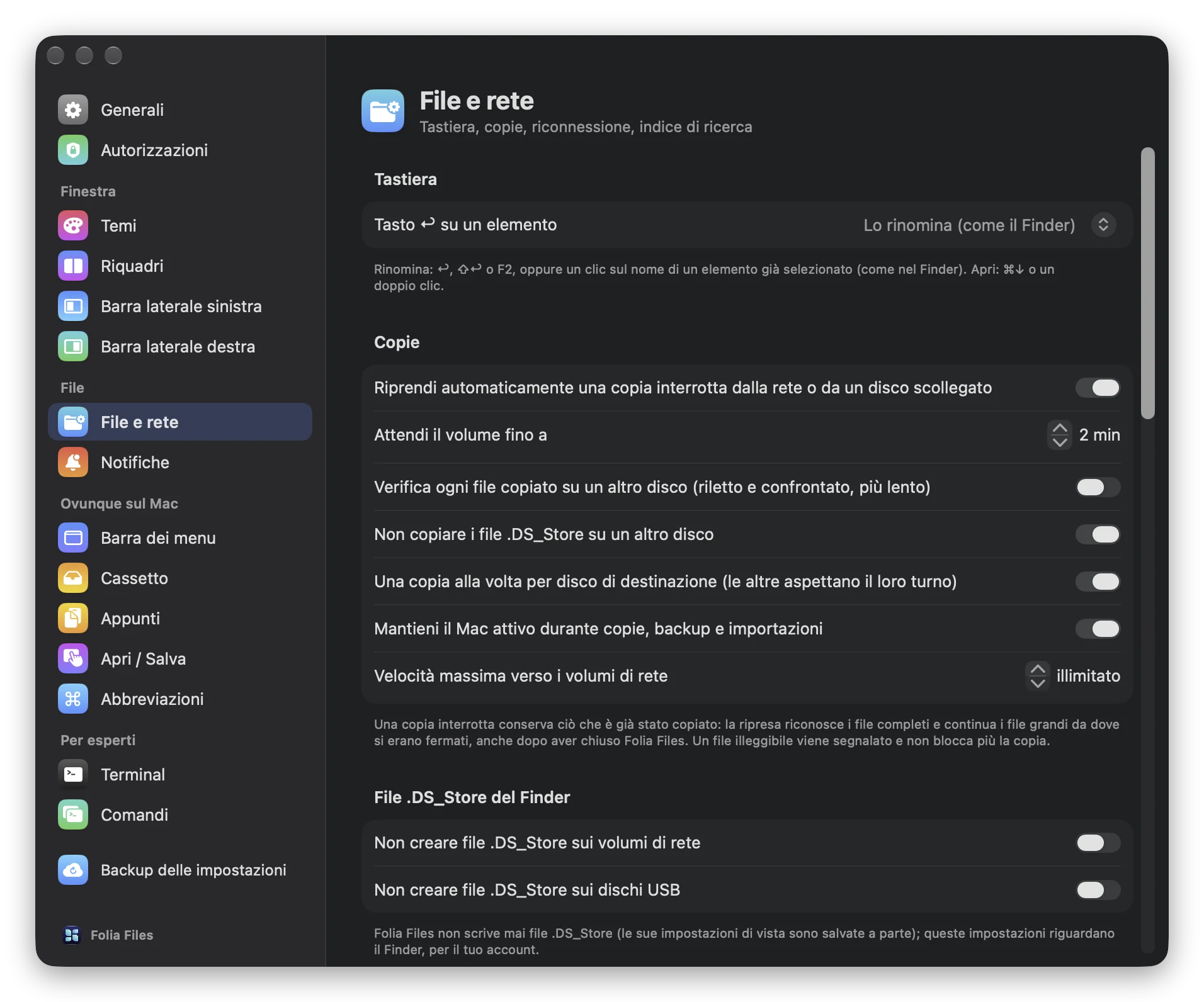The image size is (1204, 1002).
Task: Click the vertical scrollbar thumb
Action: (1147, 283)
